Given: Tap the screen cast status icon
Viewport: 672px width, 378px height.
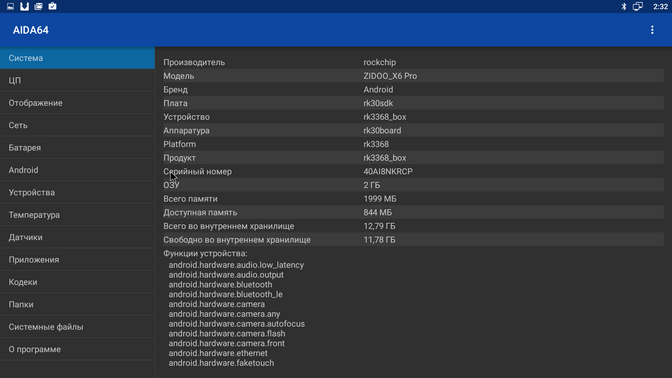Looking at the screenshot, I should (638, 6).
